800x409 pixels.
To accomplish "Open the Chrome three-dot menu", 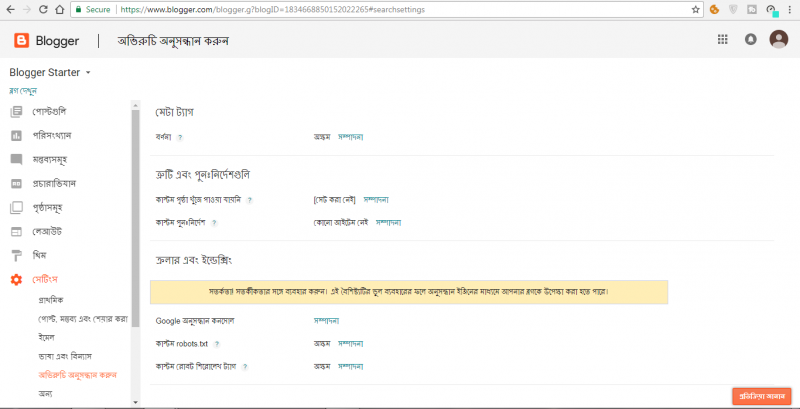I will click(790, 9).
